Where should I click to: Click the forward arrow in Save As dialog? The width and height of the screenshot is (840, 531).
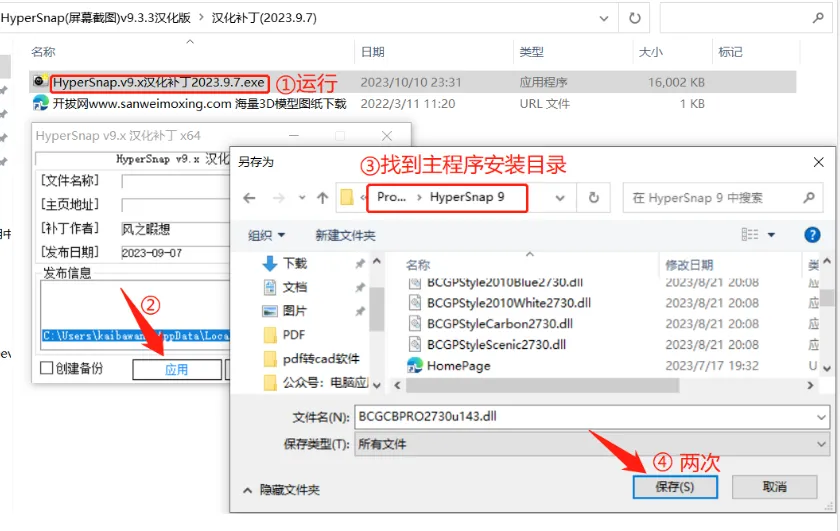(x=279, y=198)
